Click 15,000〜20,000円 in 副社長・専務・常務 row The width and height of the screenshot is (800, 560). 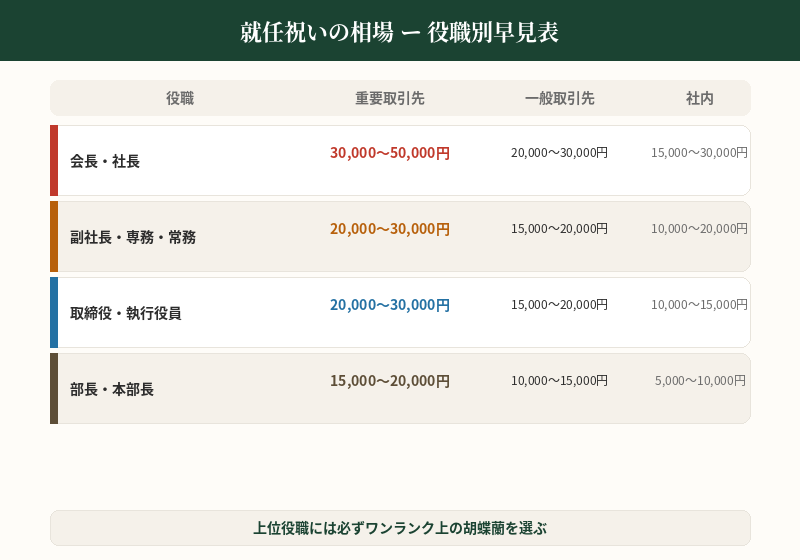pos(560,228)
